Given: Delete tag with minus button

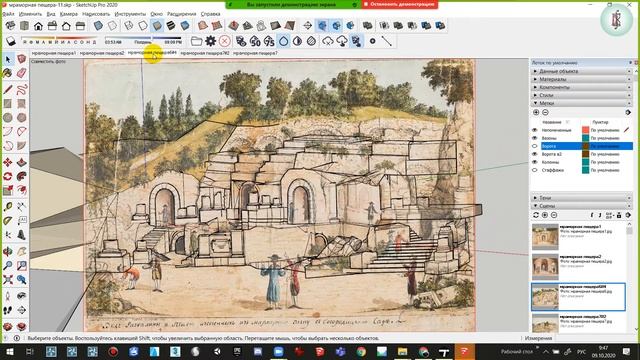Looking at the screenshot, I should [x=545, y=112].
